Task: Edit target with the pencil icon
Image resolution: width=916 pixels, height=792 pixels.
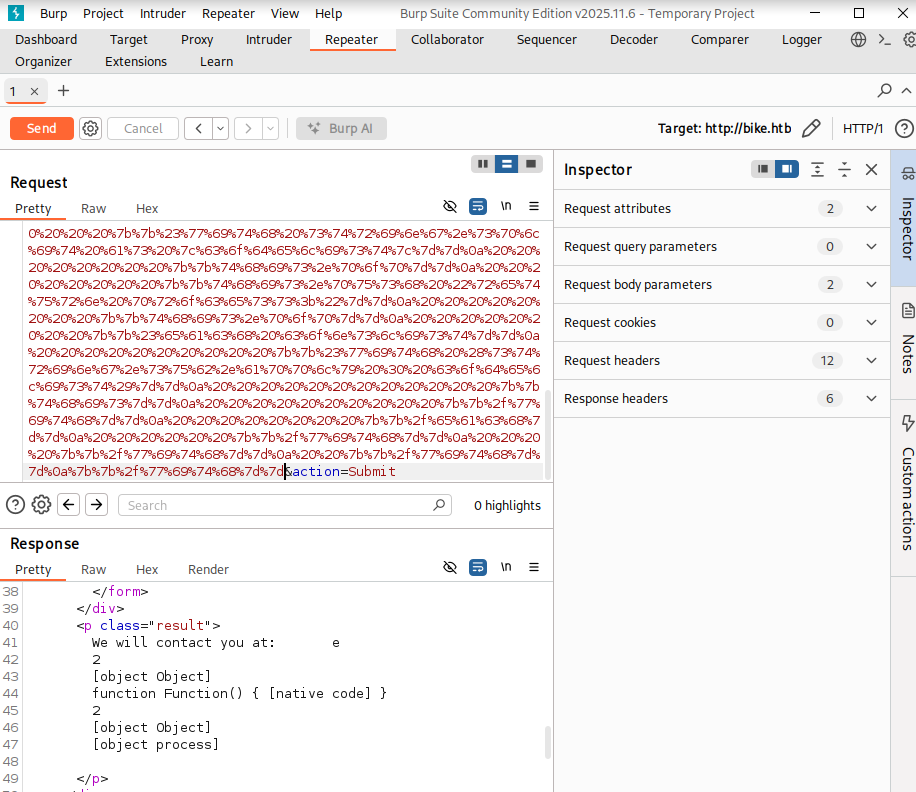Action: (x=811, y=128)
